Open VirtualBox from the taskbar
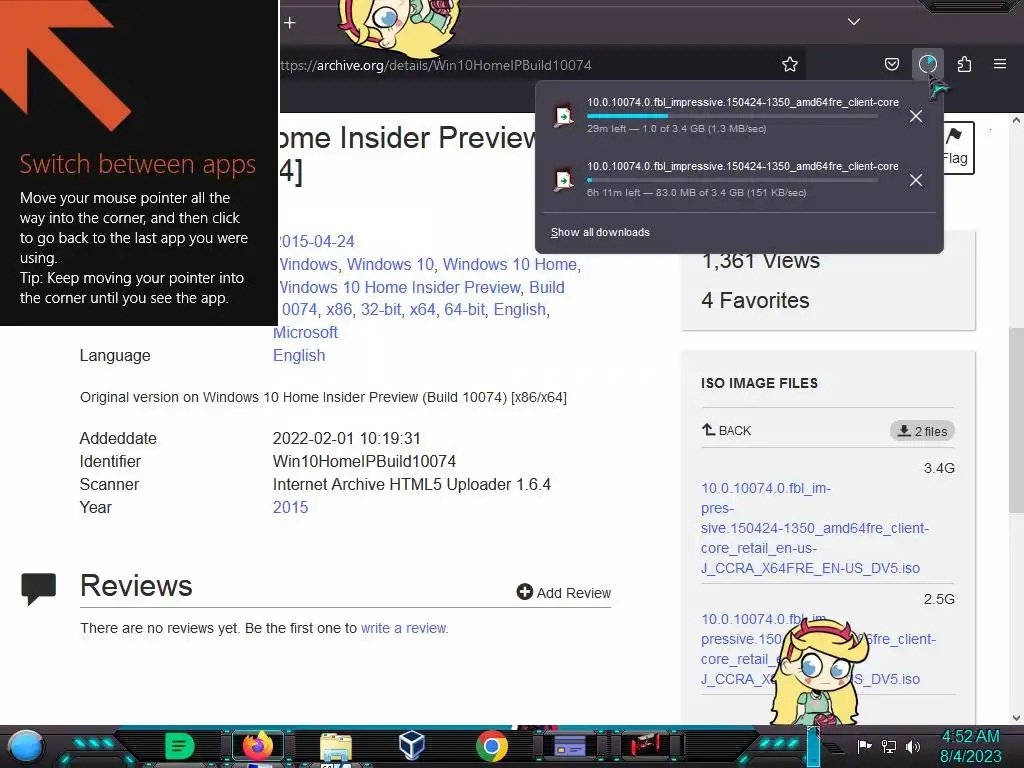1024x768 pixels. [412, 745]
